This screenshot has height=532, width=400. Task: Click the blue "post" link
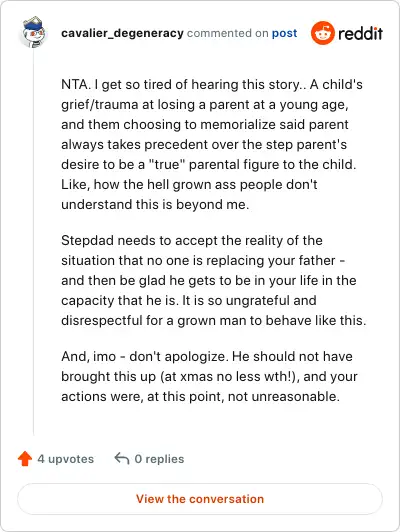(x=284, y=33)
